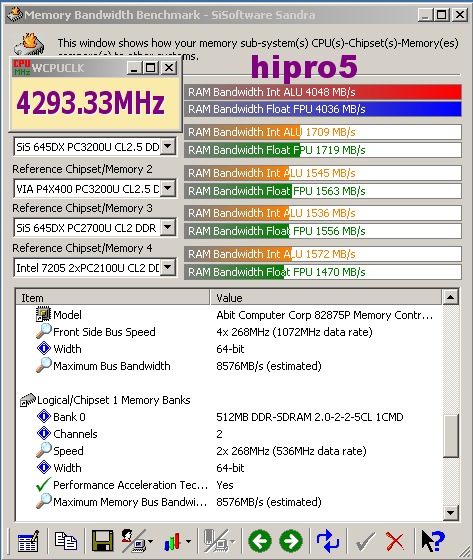Click the Front Side Bus Speed magnifier icon
Screen dimensions: 473x560
coord(44,331)
